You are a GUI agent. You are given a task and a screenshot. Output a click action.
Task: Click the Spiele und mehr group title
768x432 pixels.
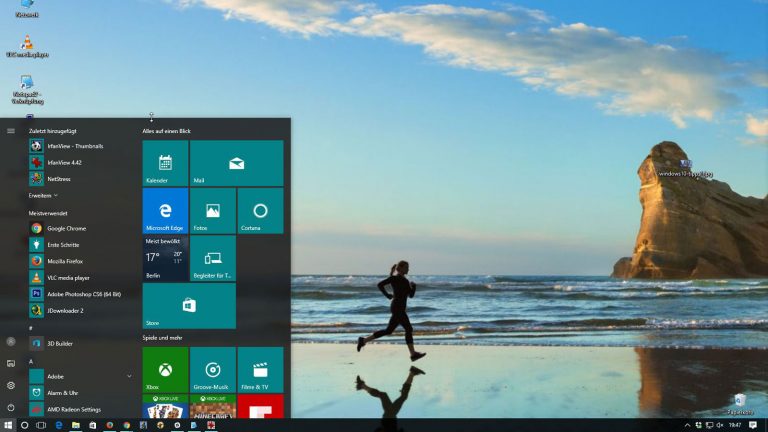tap(162, 337)
